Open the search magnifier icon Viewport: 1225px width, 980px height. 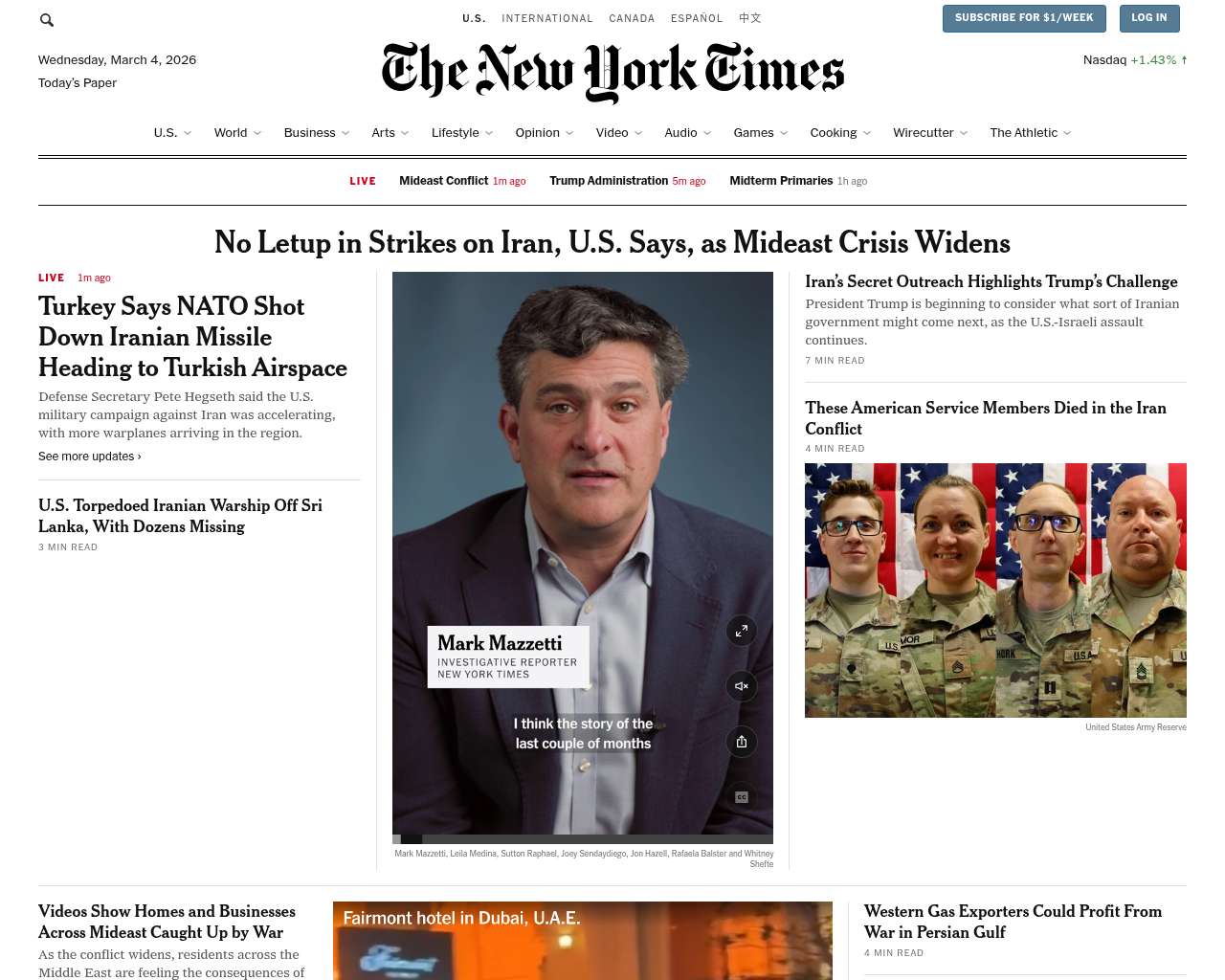tap(47, 19)
